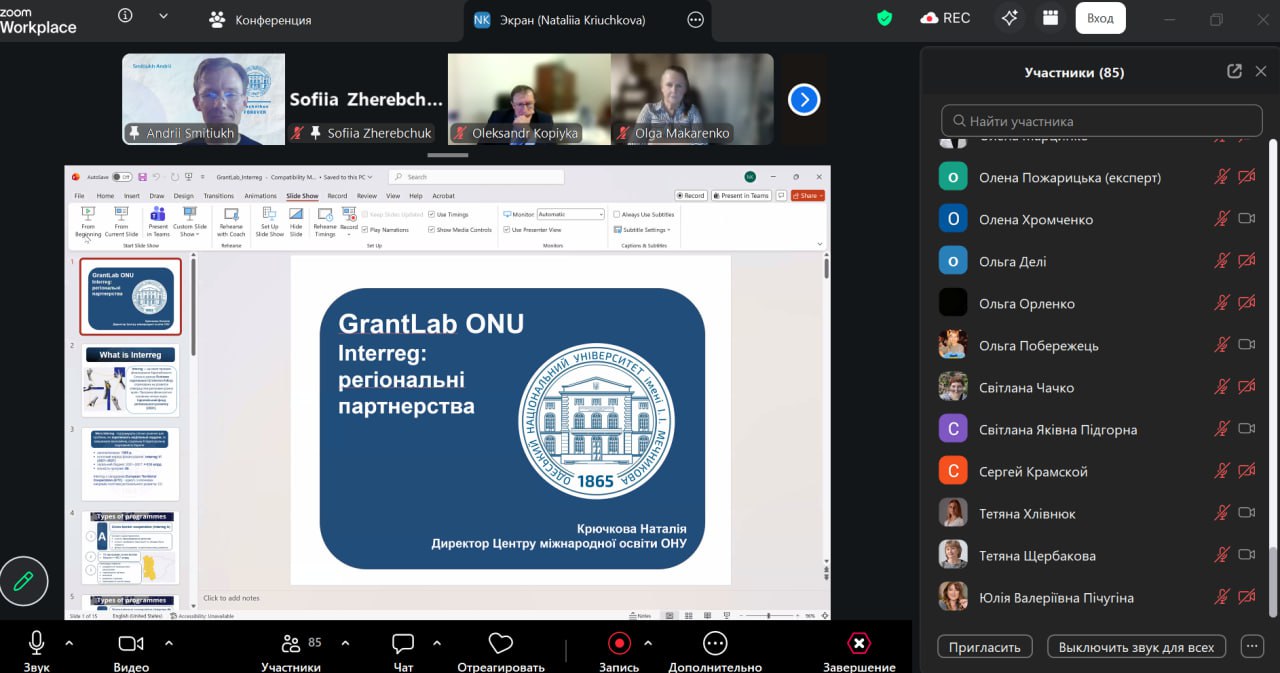
Task: Toggle the camera (Видео) button
Action: [x=131, y=644]
